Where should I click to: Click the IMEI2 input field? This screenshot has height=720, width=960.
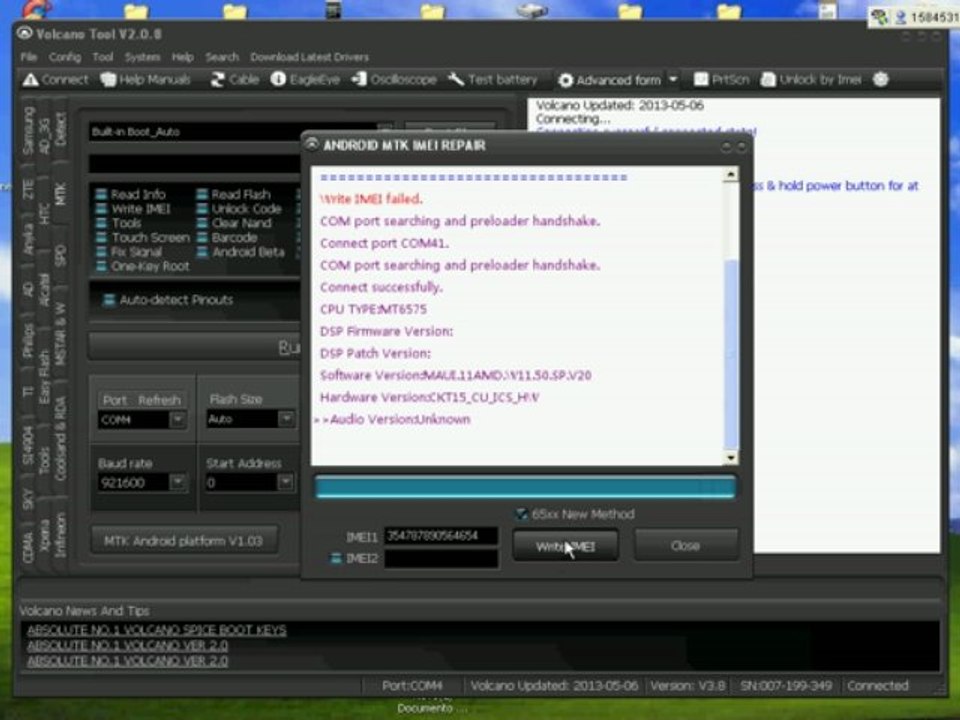441,558
